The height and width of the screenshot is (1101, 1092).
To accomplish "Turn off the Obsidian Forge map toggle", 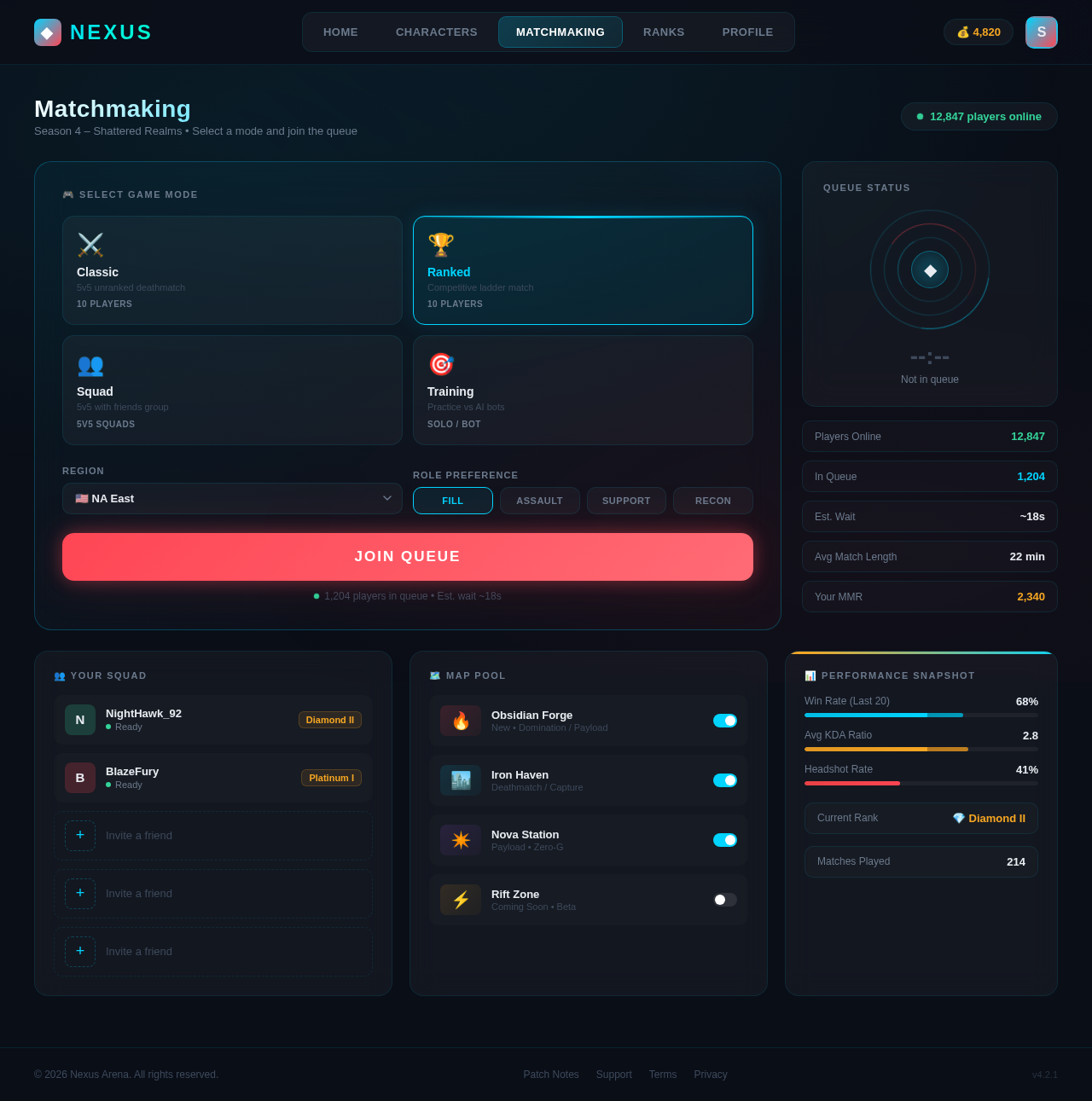I will click(x=724, y=721).
